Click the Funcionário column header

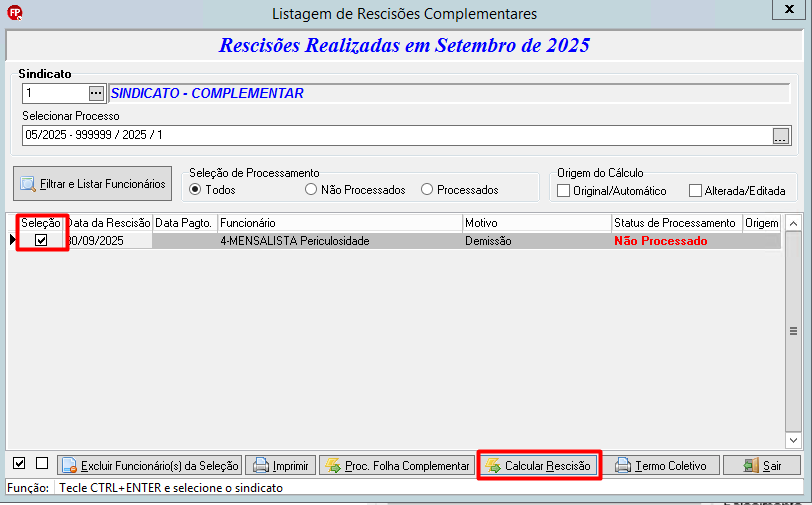tap(340, 223)
